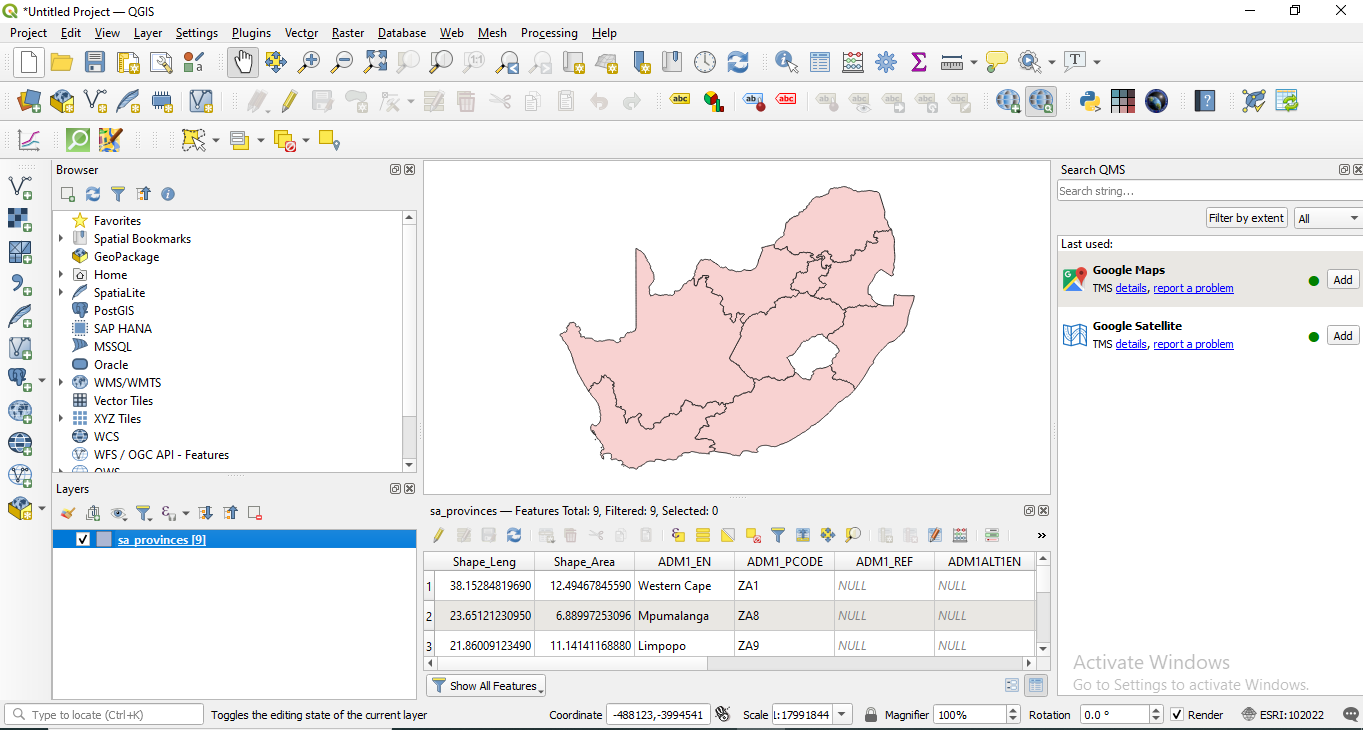Open Google Maps details link
Image resolution: width=1363 pixels, height=730 pixels.
click(x=1131, y=288)
